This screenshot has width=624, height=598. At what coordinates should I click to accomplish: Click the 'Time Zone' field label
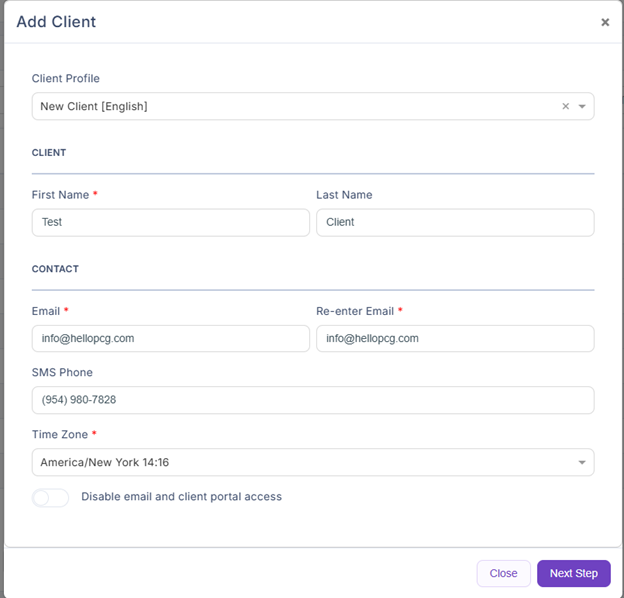(x=60, y=435)
